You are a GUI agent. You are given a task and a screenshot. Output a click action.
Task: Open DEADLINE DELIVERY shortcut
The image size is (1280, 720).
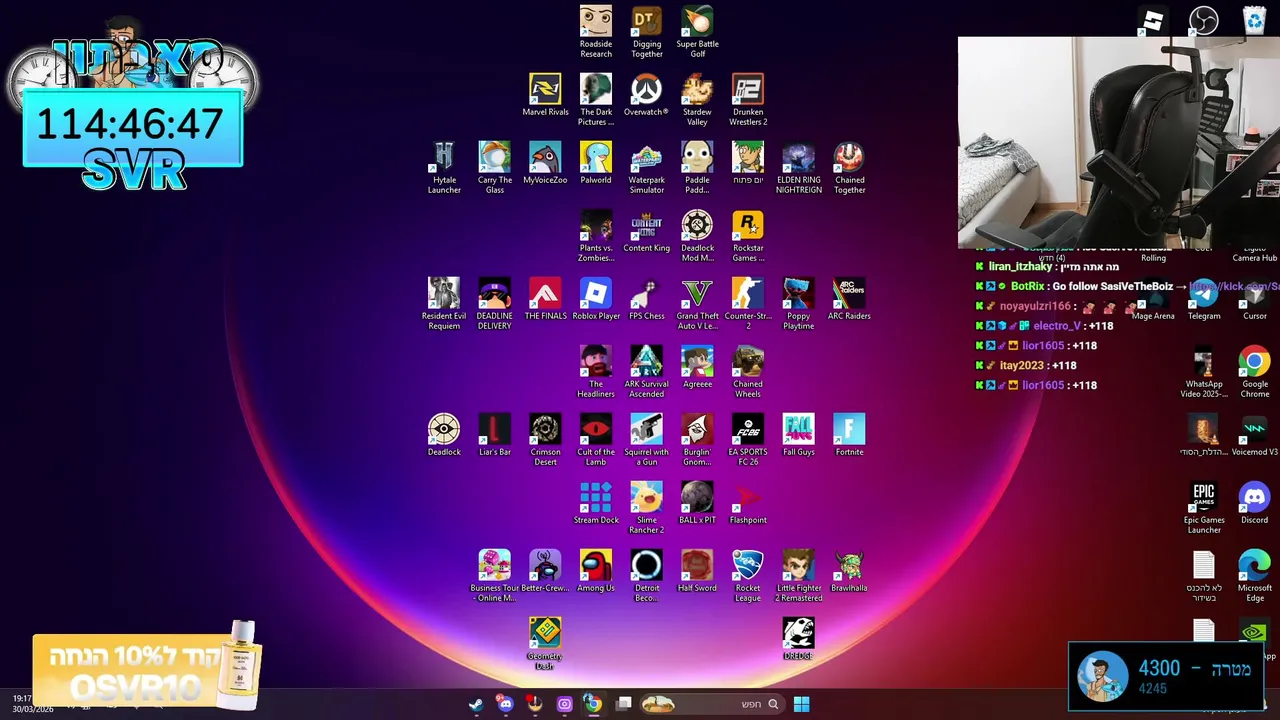[x=495, y=303]
